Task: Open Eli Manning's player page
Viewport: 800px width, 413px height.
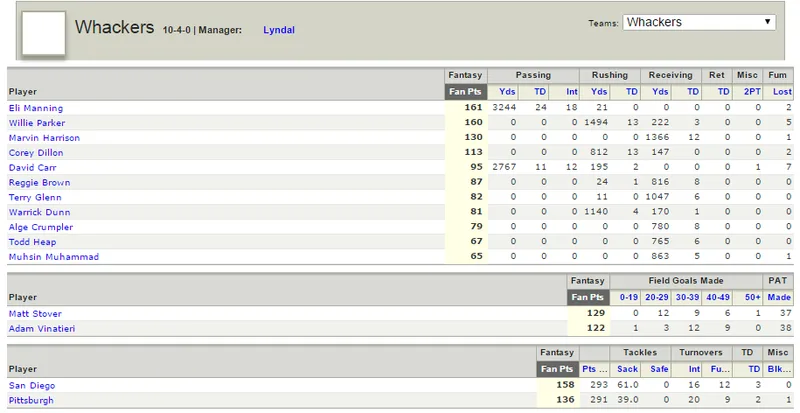Action: click(x=36, y=108)
